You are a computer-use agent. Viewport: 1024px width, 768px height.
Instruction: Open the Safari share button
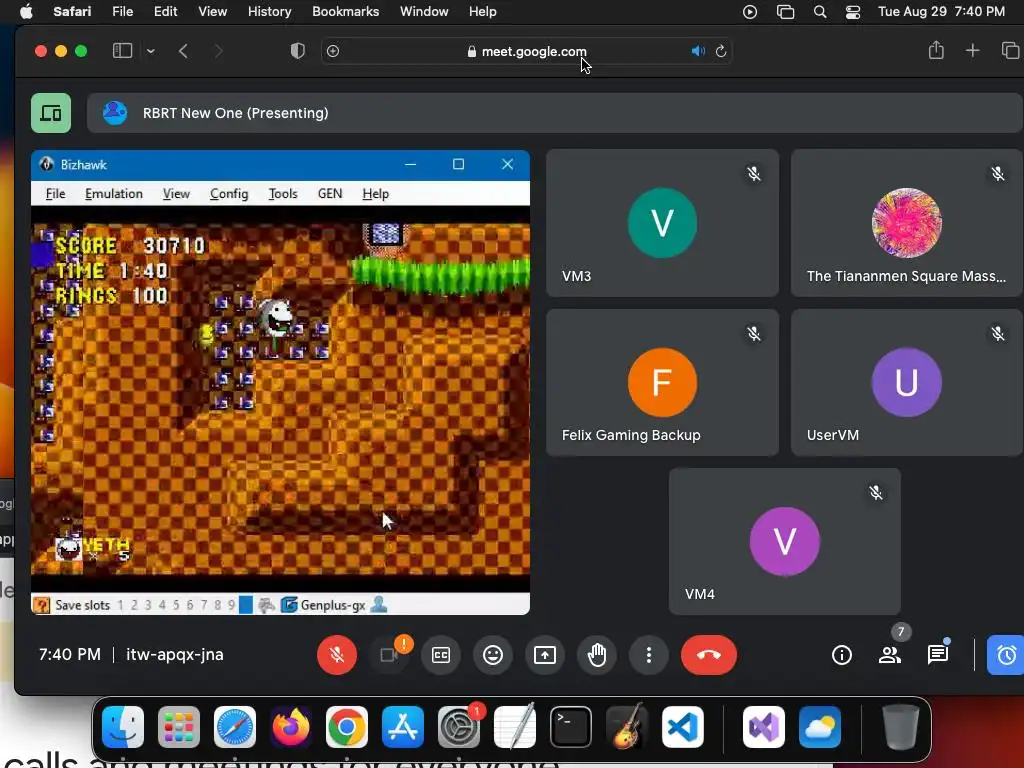coord(936,50)
